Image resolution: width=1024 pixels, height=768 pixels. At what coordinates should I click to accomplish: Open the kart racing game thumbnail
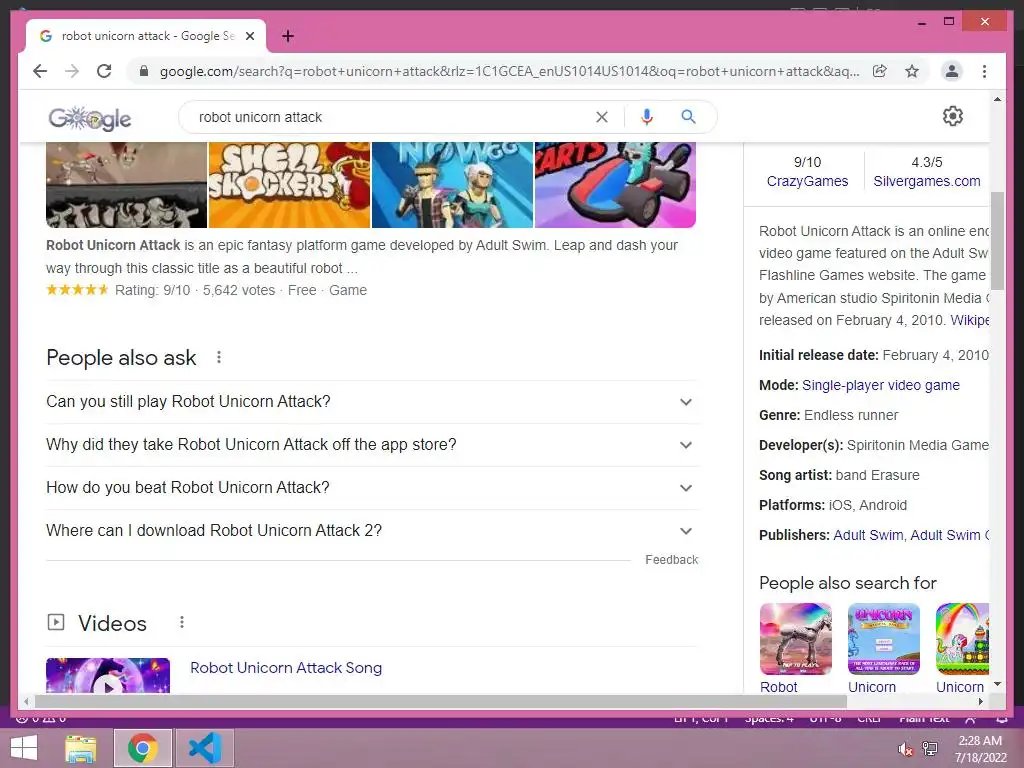[x=615, y=185]
